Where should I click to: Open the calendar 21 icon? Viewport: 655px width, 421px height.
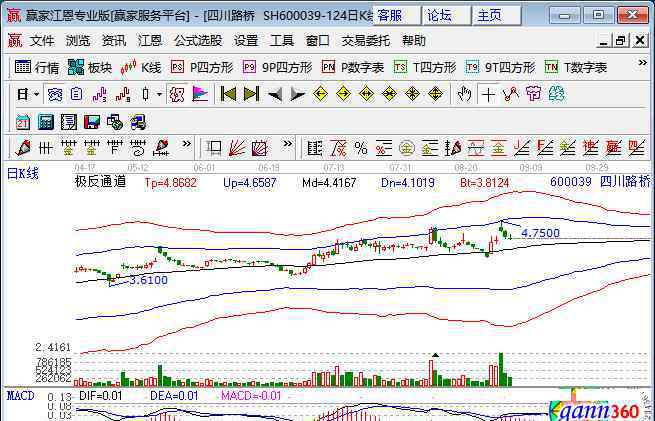[23, 122]
